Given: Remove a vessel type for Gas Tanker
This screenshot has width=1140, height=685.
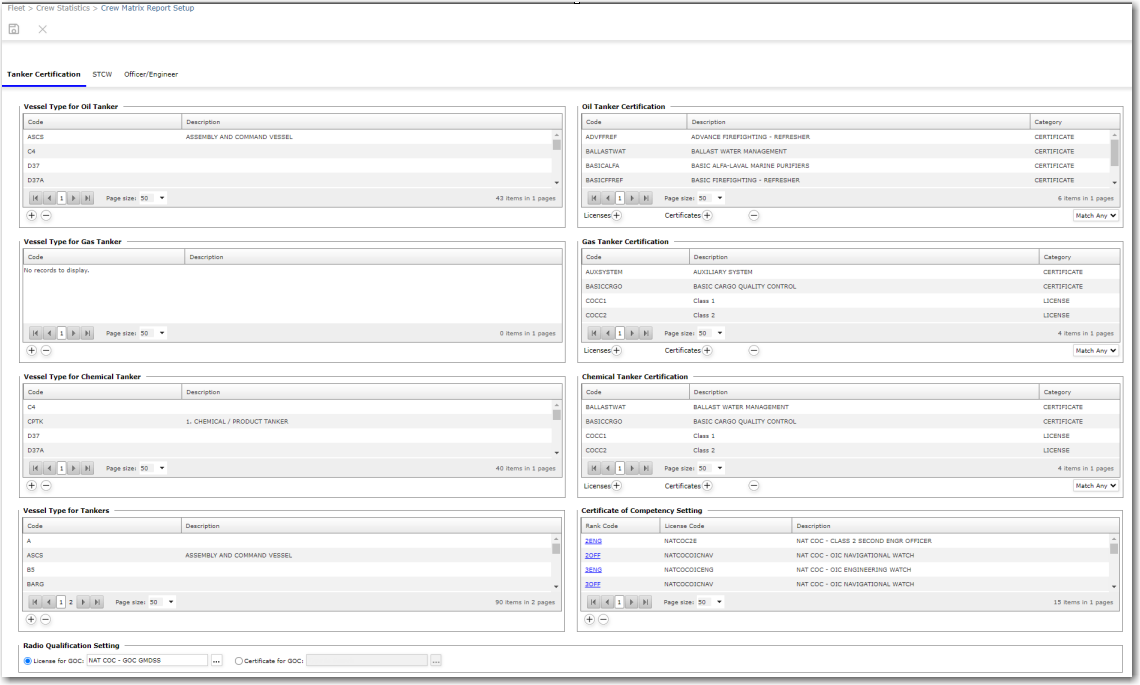Looking at the screenshot, I should pyautogui.click(x=46, y=350).
